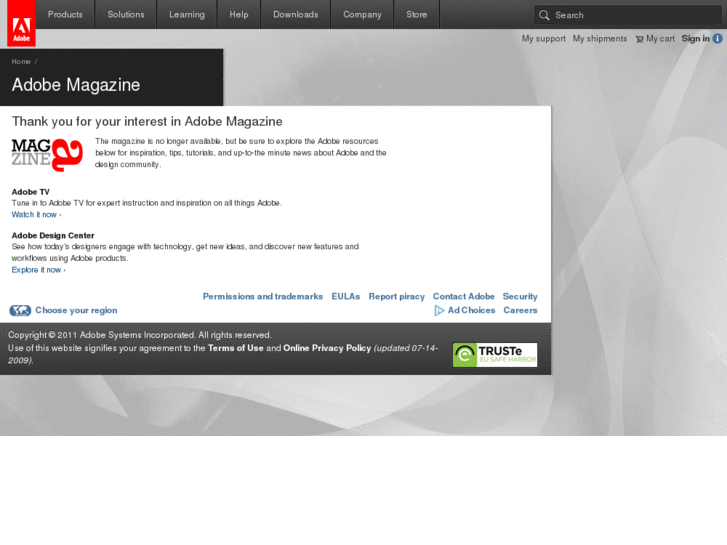
Task: Click Explore it now link
Action: tap(38, 270)
